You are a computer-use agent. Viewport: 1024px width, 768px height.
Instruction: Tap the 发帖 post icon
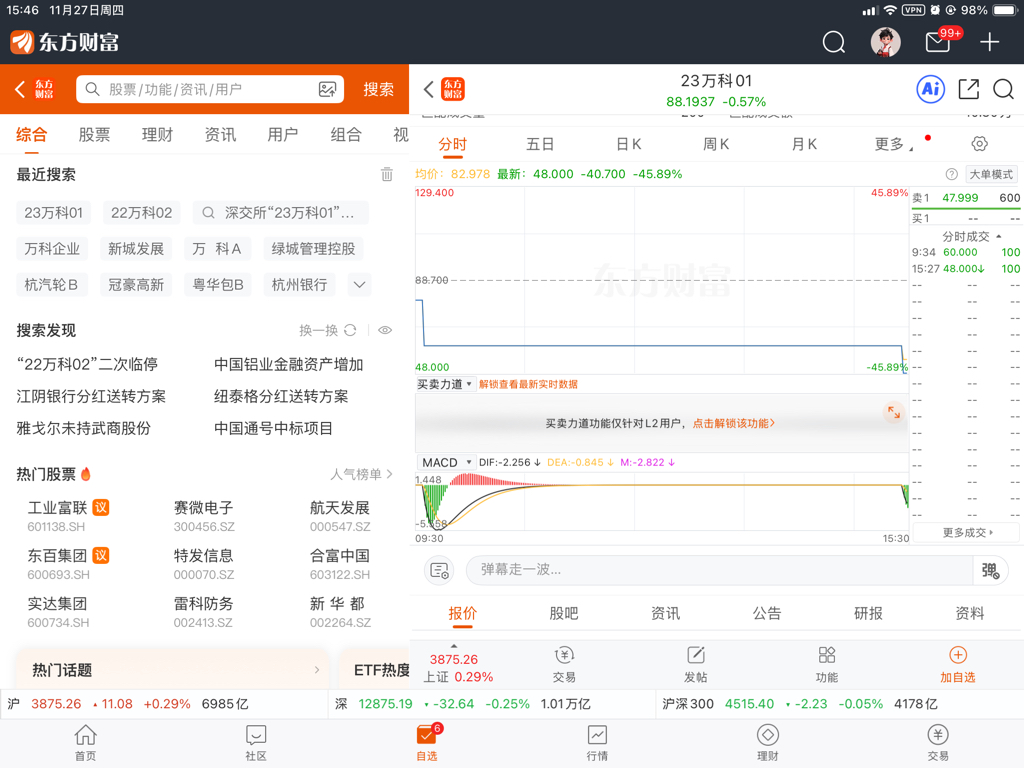coord(696,664)
